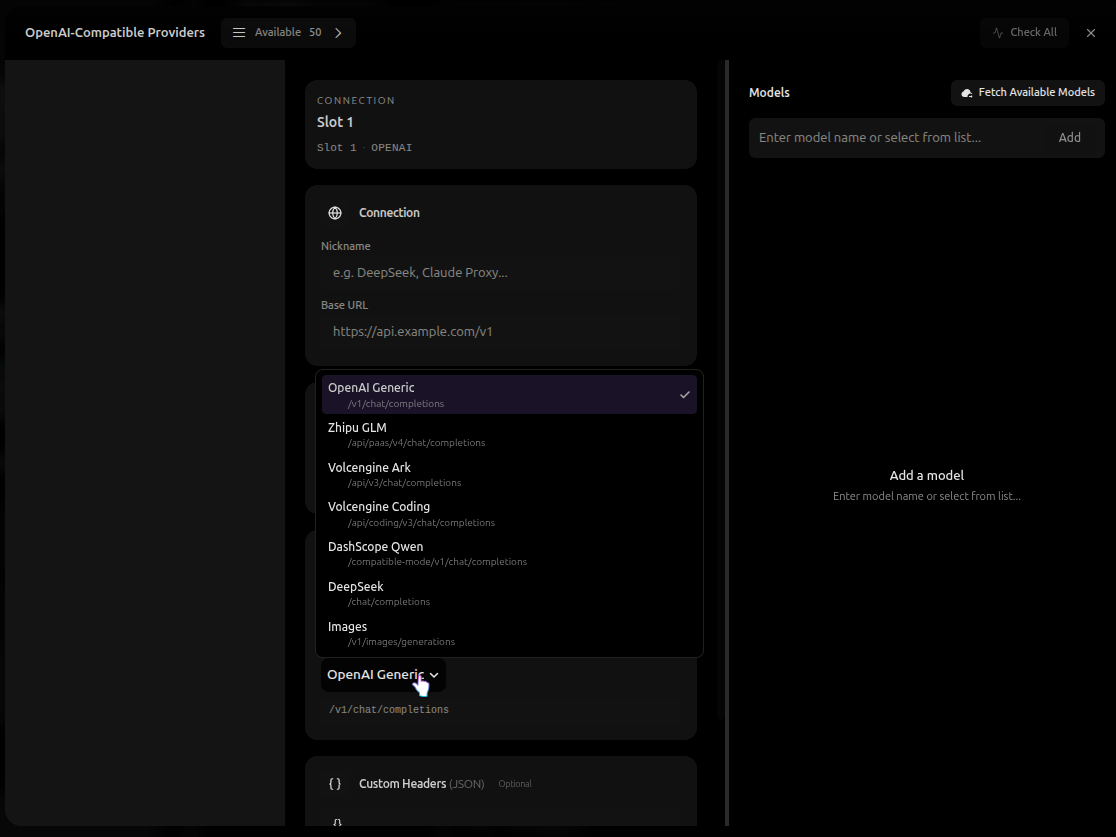Click the Models panel heading
The height and width of the screenshot is (837, 1116).
click(769, 93)
